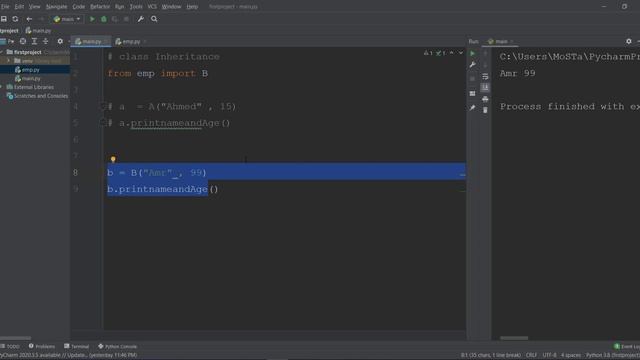Open the Tools menu
The image size is (640, 360).
click(136, 7)
